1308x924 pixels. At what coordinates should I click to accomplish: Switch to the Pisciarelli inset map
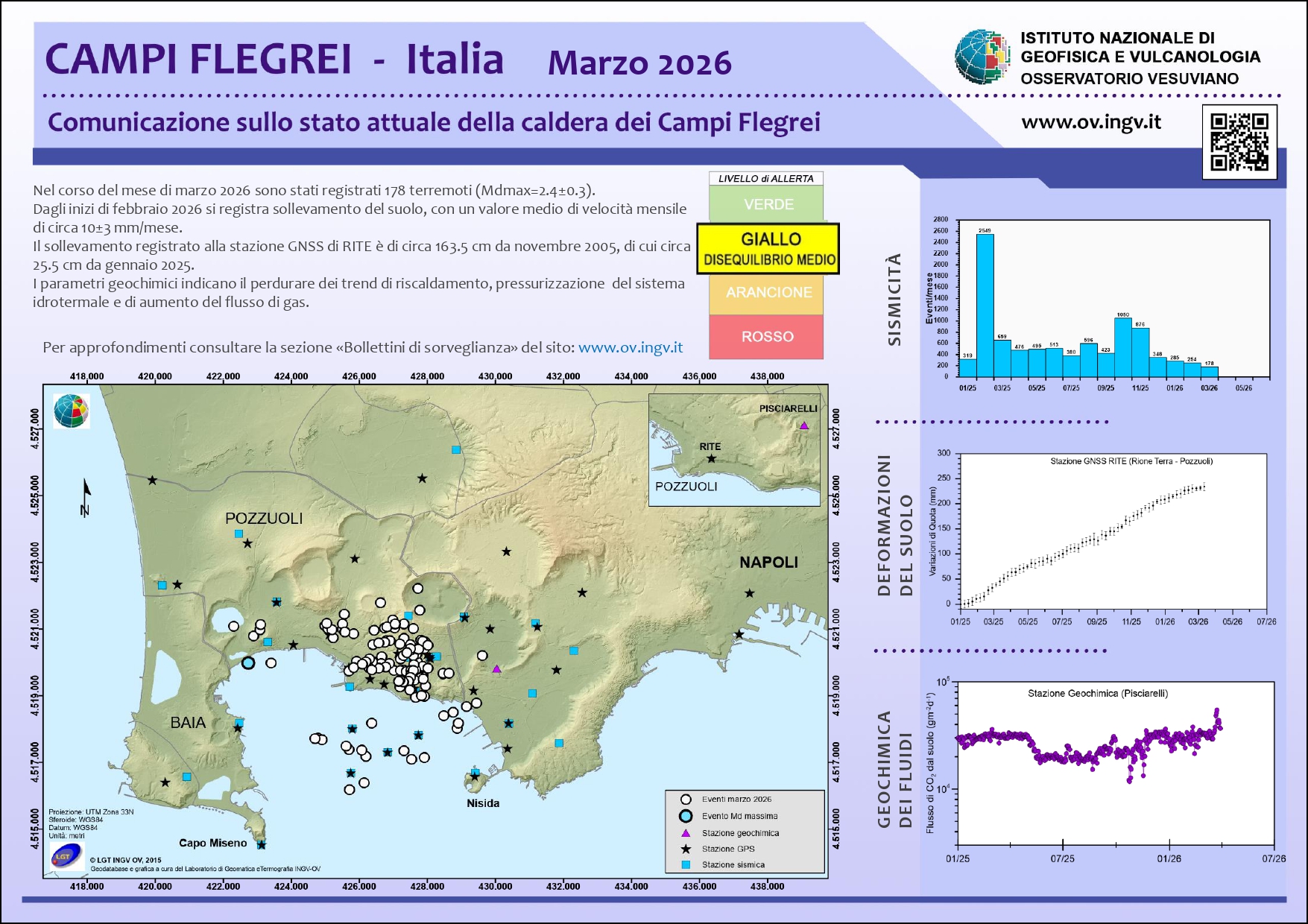(x=734, y=447)
